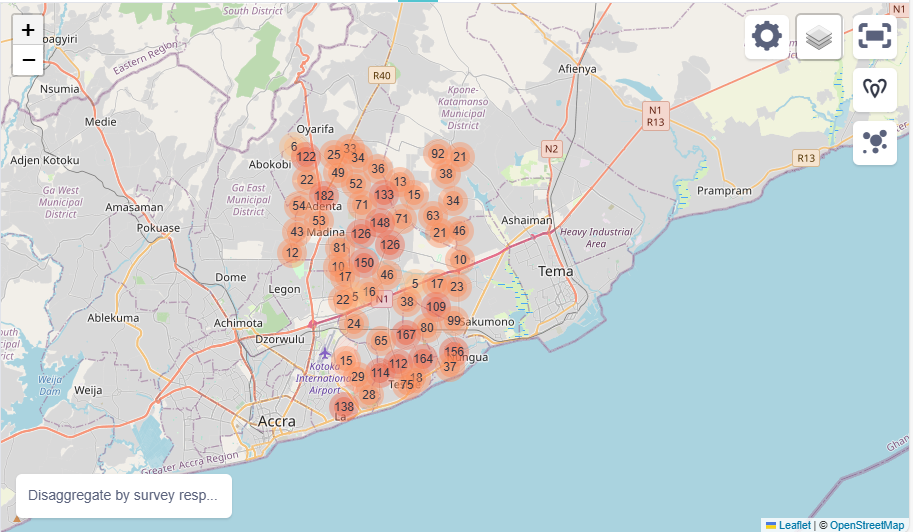Image resolution: width=913 pixels, height=532 pixels.
Task: Toggle fullscreen map view
Action: click(x=874, y=38)
